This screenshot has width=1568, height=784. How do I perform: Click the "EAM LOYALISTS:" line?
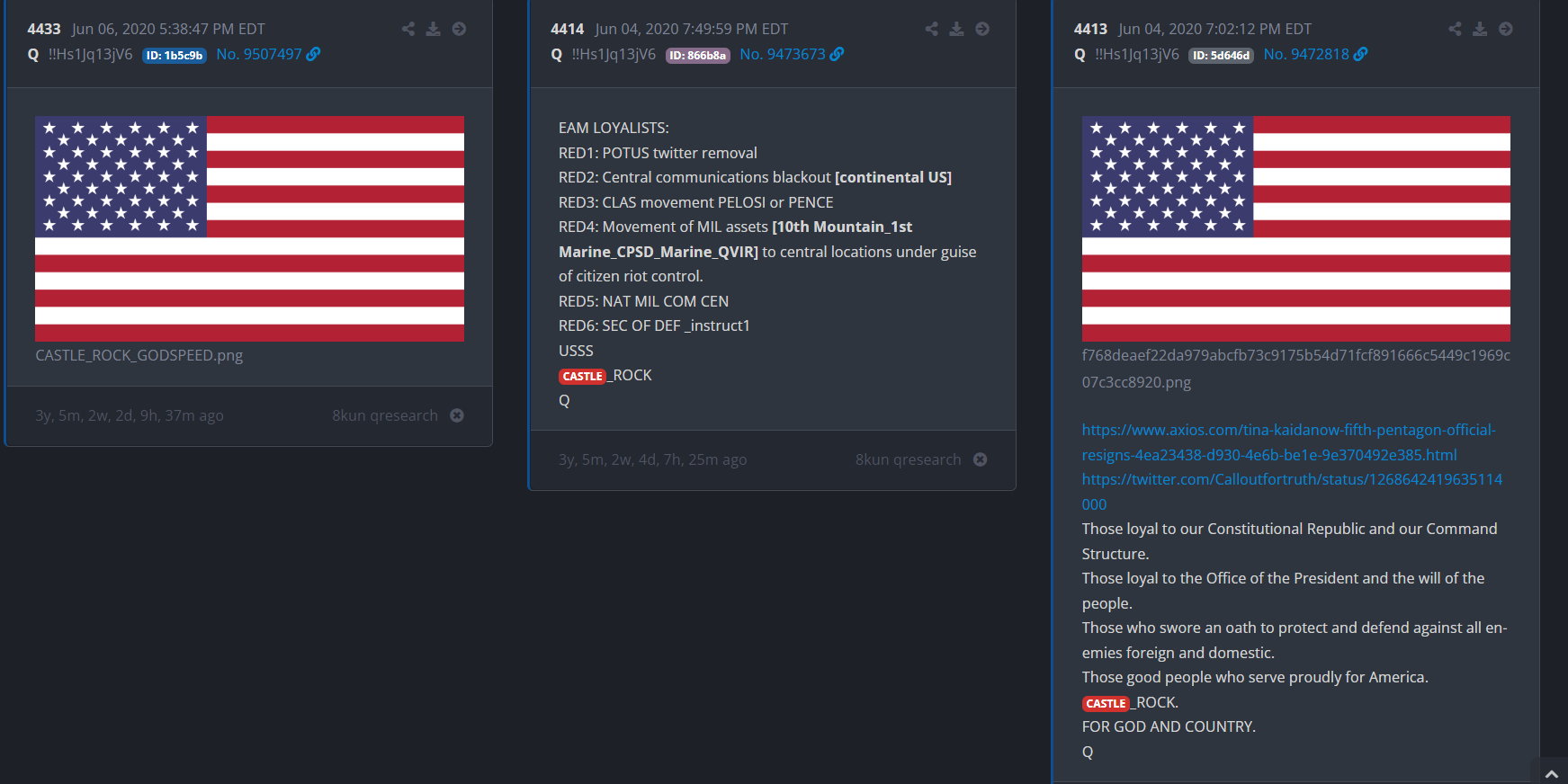(614, 128)
